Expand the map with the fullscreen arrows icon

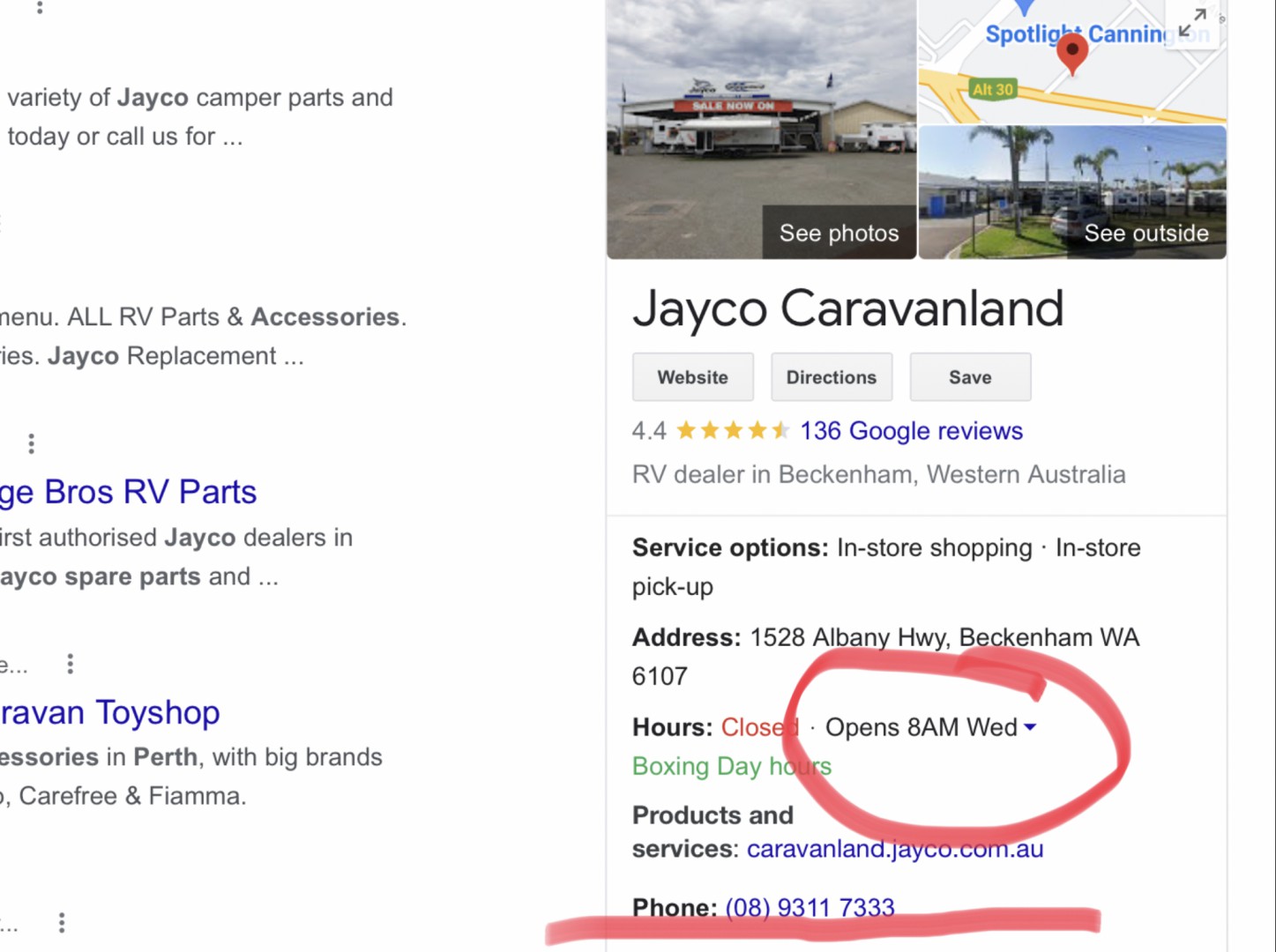[x=1192, y=23]
